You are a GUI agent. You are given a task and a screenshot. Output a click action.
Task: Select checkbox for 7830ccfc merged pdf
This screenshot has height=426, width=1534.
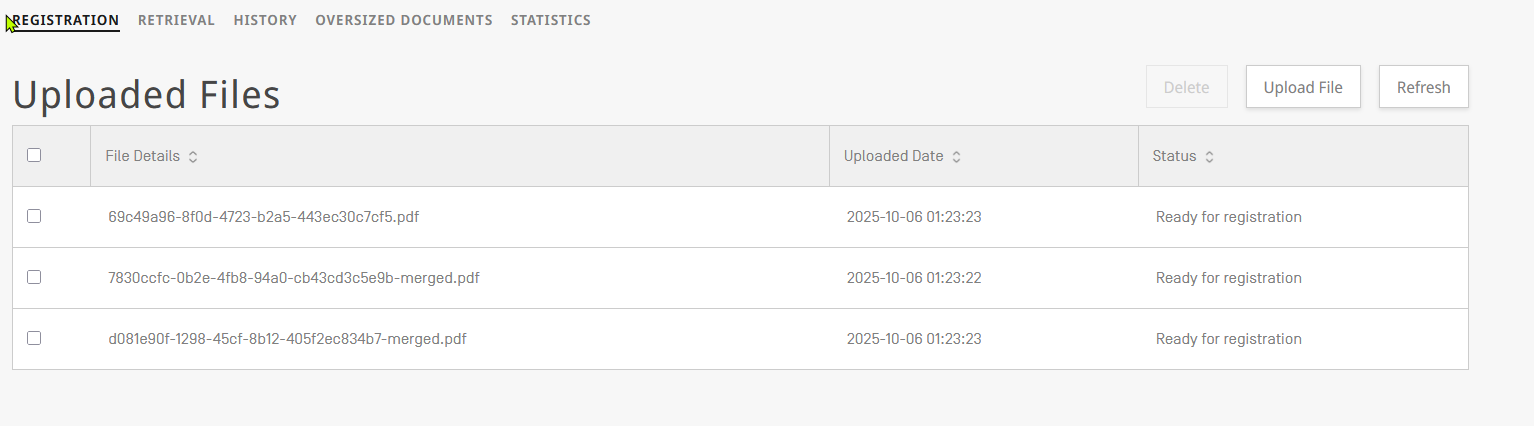(34, 277)
